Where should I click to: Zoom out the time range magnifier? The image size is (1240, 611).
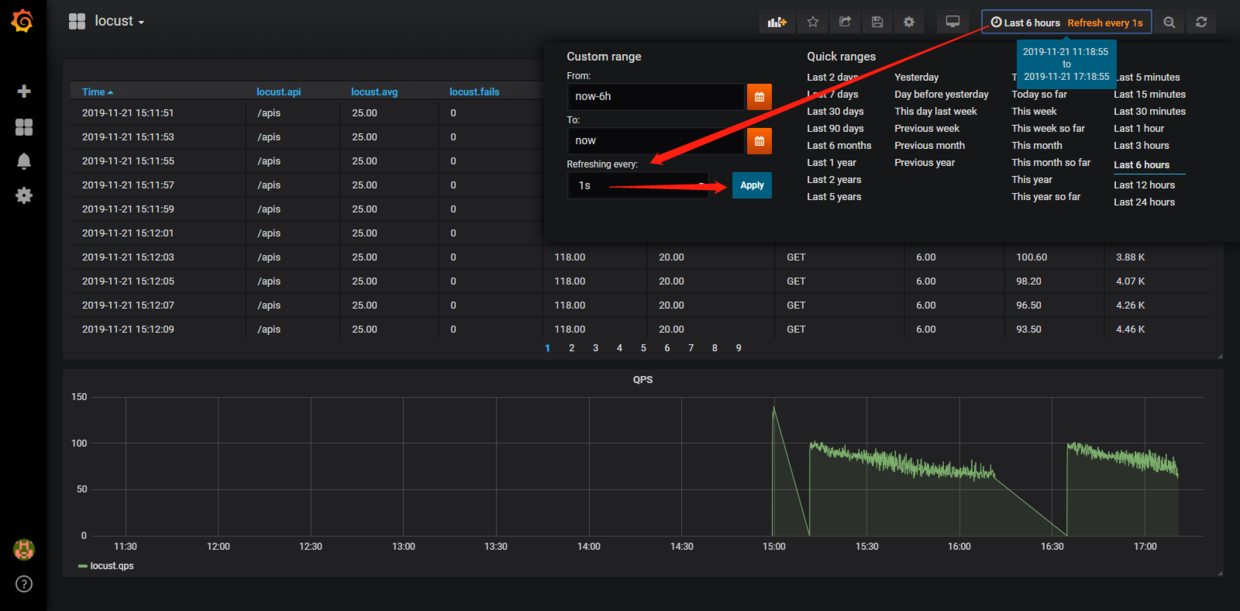1169,21
